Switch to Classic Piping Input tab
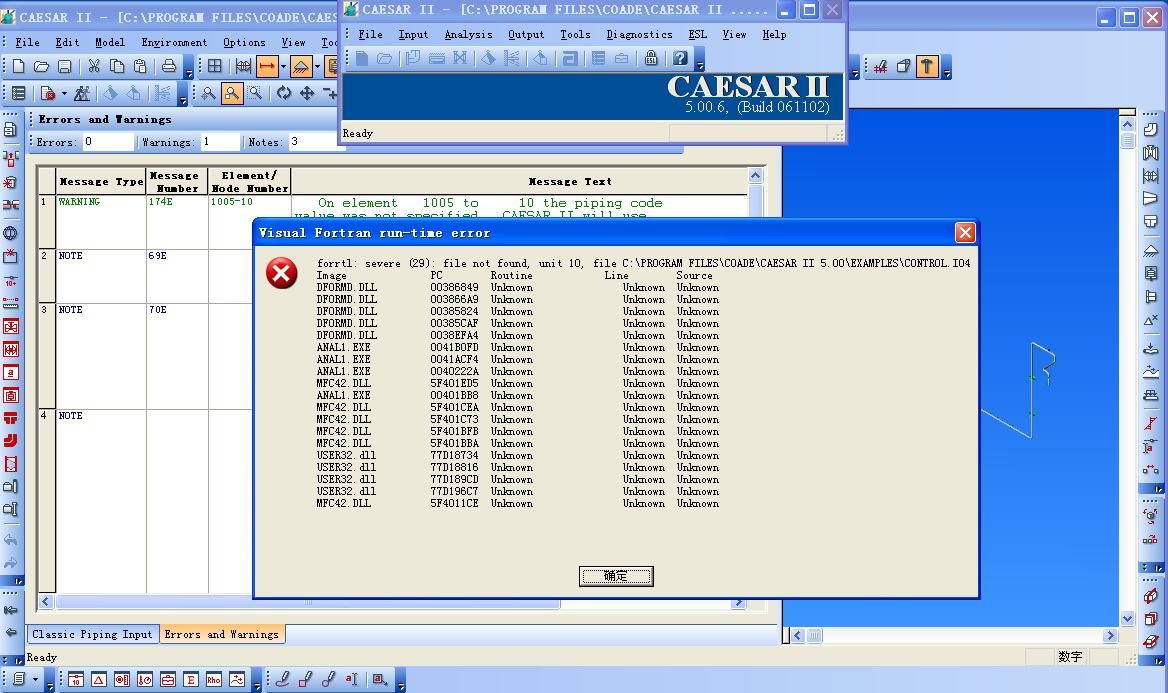The width and height of the screenshot is (1168, 693). click(x=92, y=634)
